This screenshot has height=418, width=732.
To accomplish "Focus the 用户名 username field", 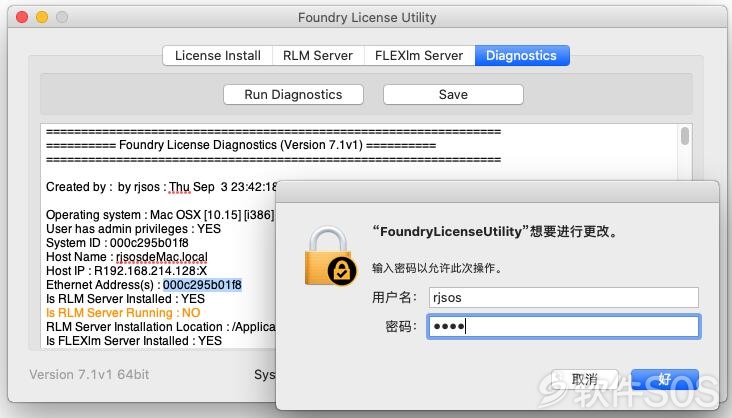I will [x=563, y=298].
